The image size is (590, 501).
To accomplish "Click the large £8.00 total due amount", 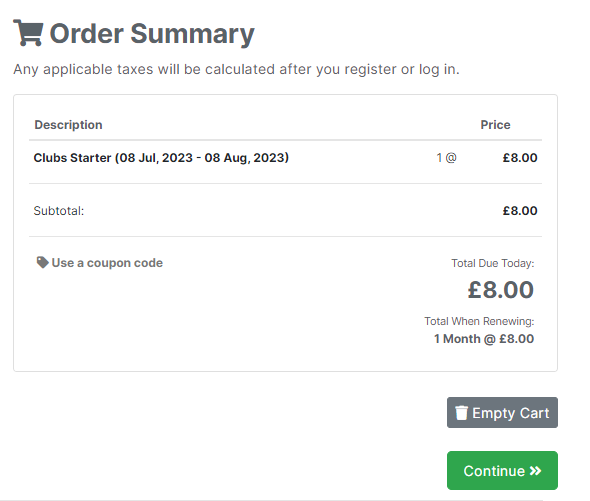I will 500,290.
